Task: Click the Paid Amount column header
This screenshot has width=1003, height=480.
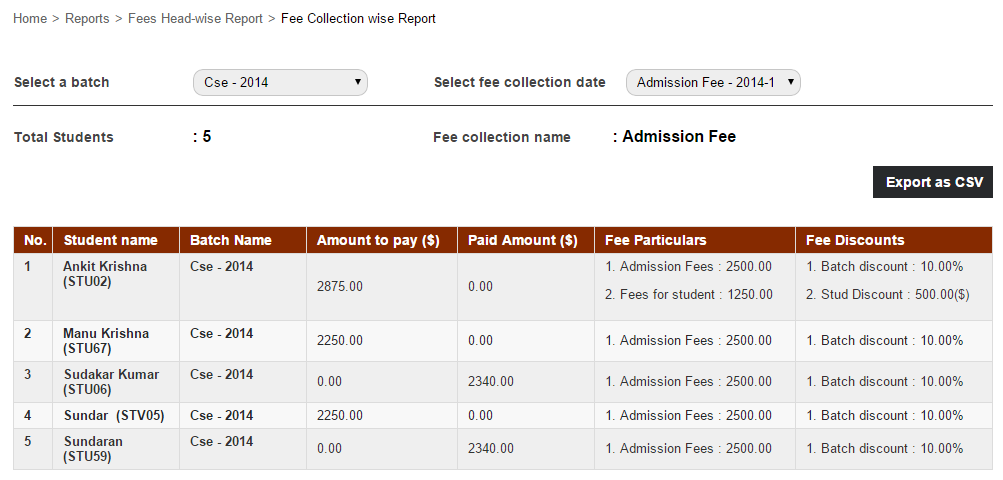Action: [x=522, y=240]
